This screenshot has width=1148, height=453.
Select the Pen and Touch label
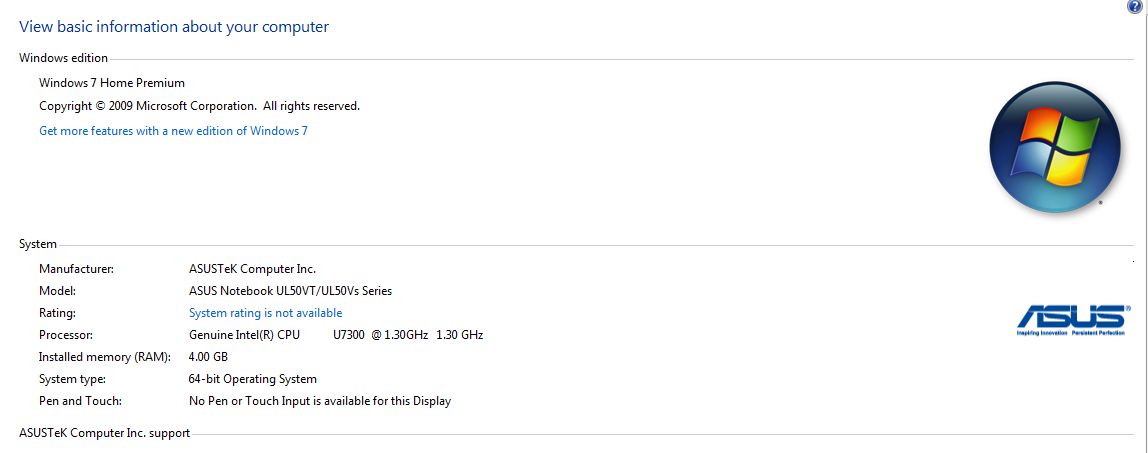(x=81, y=401)
